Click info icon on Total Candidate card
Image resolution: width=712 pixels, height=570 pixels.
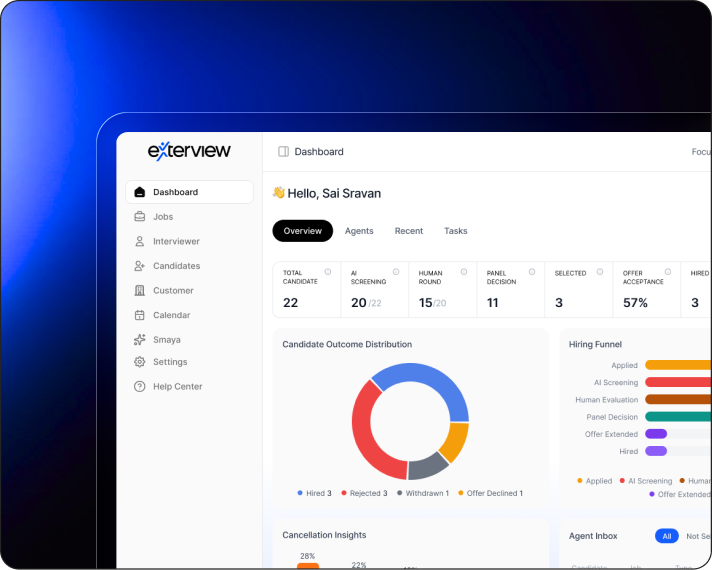click(x=328, y=272)
